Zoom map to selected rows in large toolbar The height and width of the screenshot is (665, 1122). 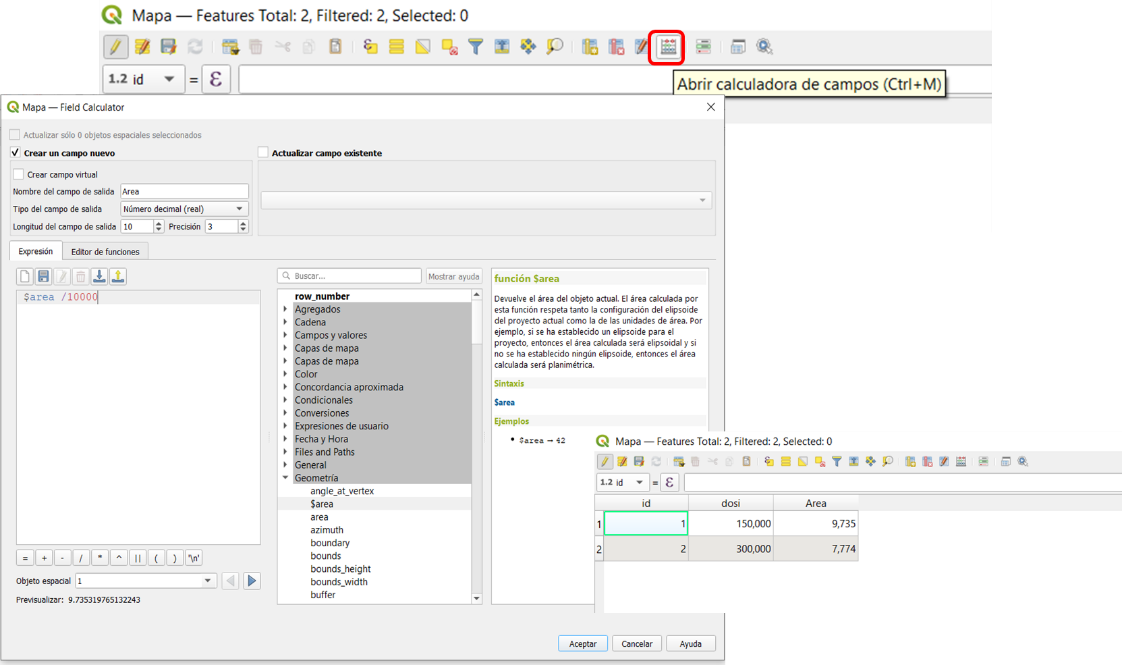[555, 47]
